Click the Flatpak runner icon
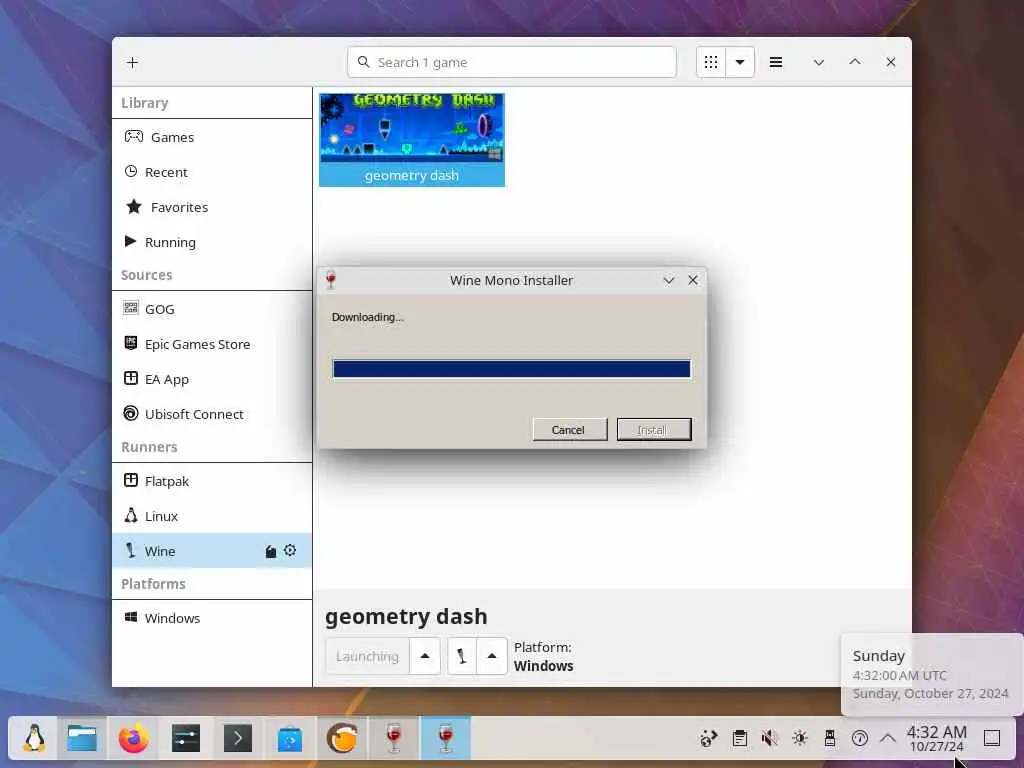The height and width of the screenshot is (768, 1024). tap(131, 480)
